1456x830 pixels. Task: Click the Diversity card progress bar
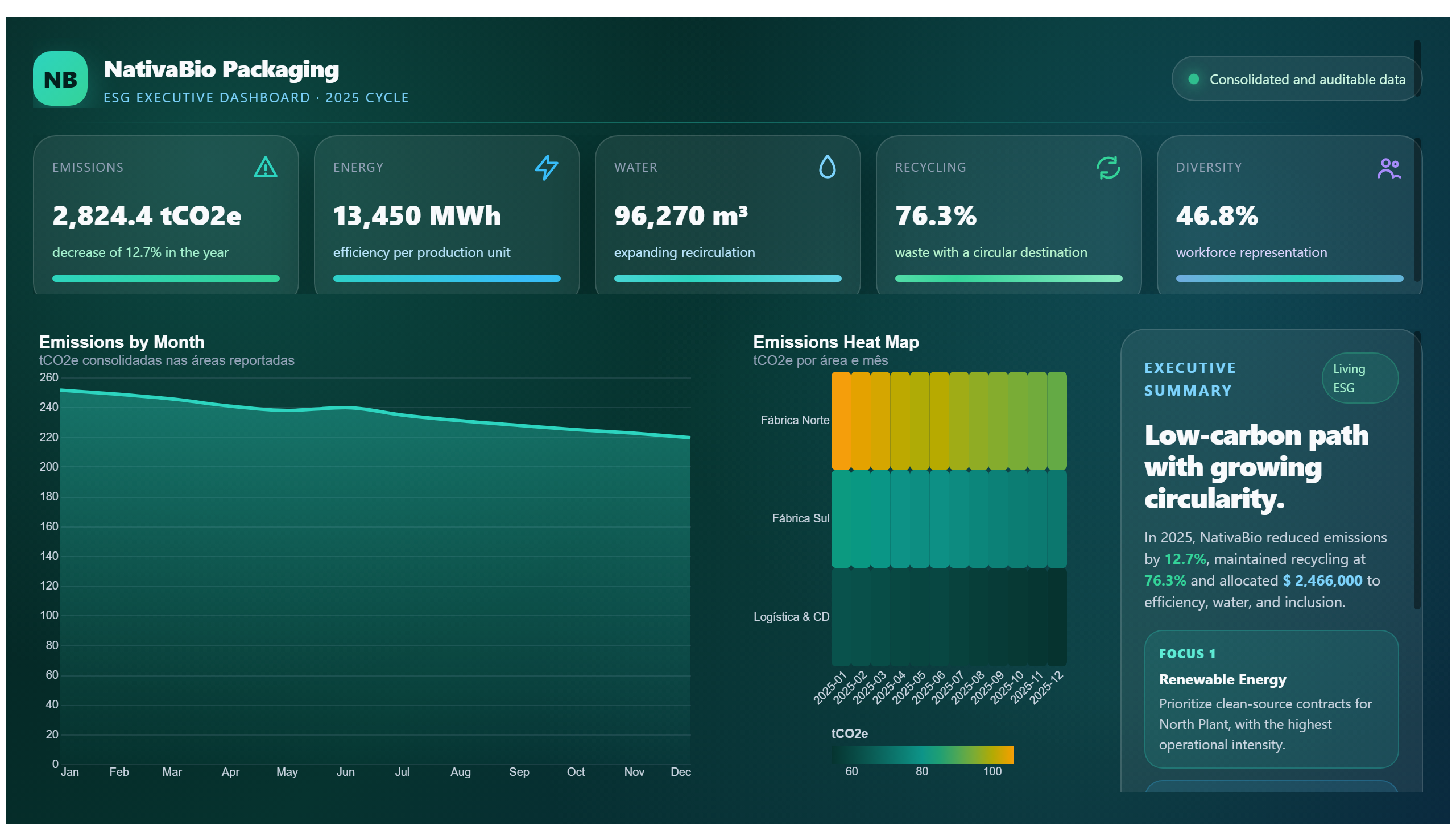[x=1289, y=279]
